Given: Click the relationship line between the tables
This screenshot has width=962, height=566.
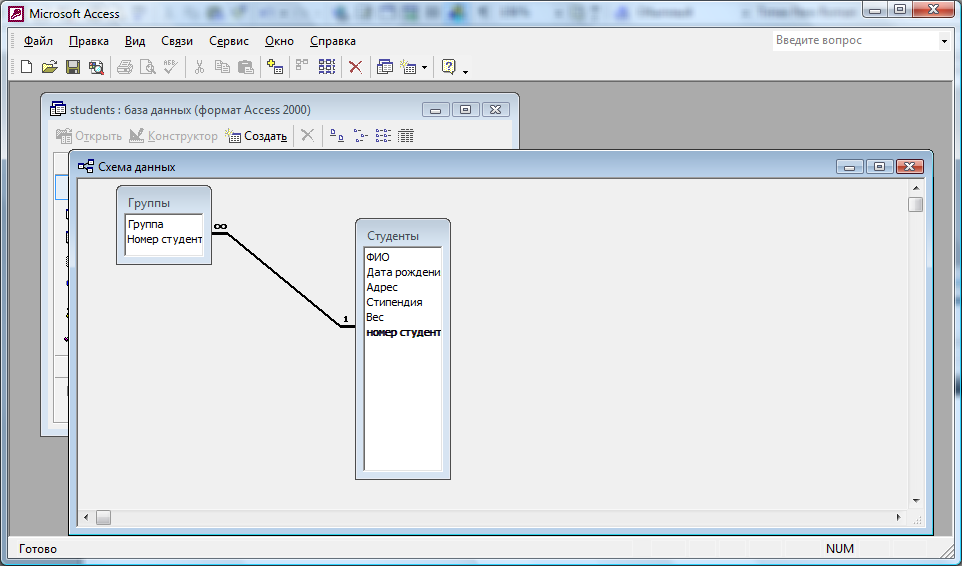Looking at the screenshot, I should (x=283, y=279).
